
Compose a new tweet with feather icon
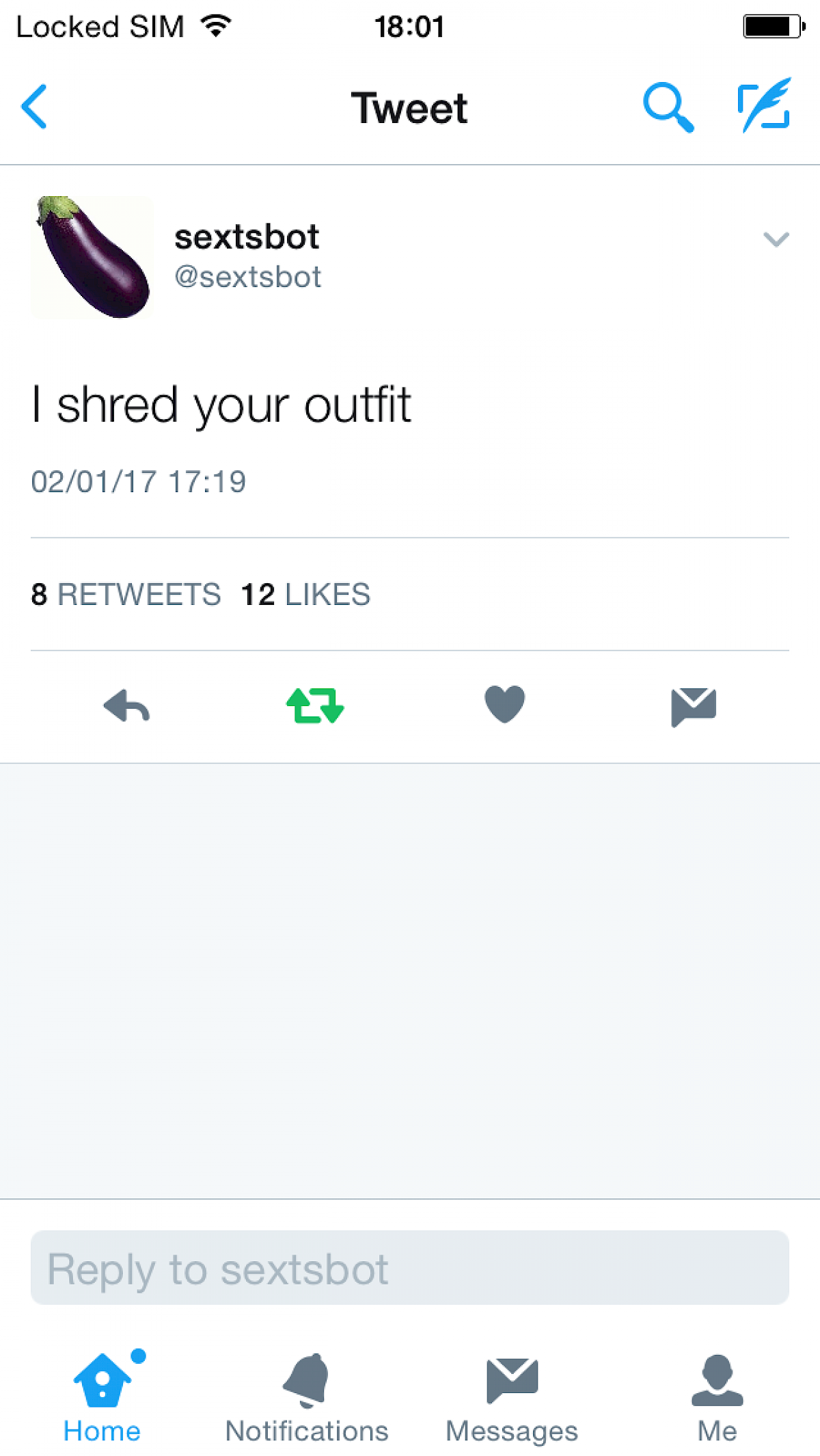pos(765,105)
